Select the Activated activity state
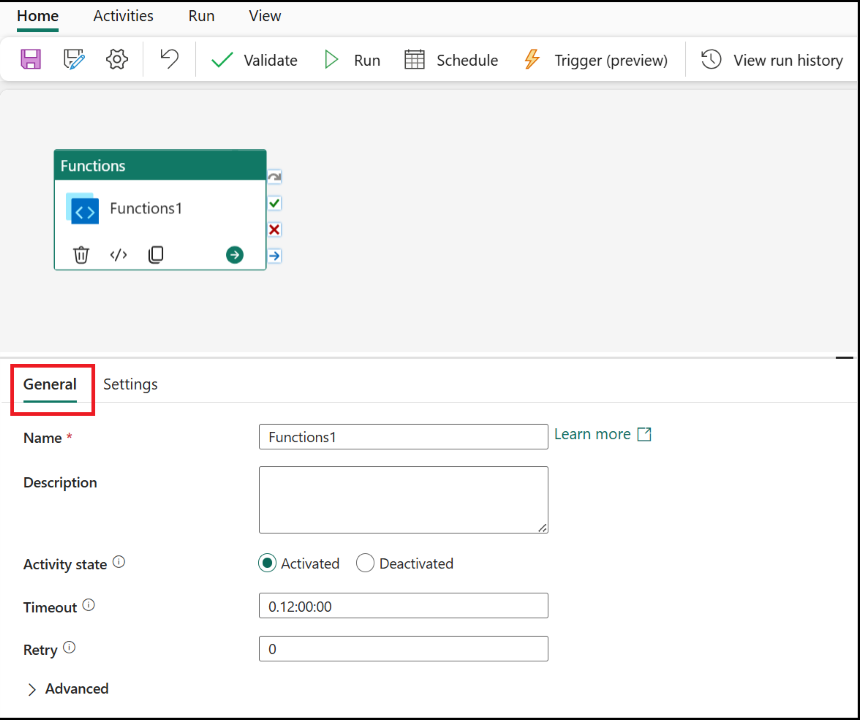 (267, 563)
